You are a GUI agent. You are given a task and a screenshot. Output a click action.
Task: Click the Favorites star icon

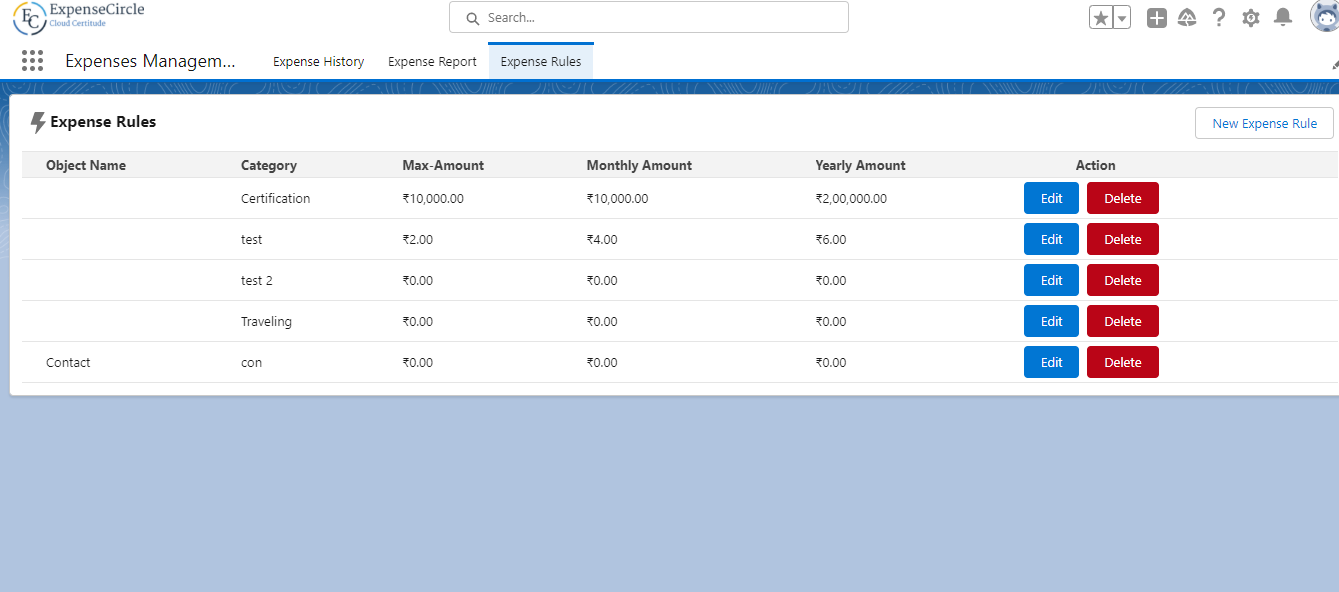[x=1101, y=18]
